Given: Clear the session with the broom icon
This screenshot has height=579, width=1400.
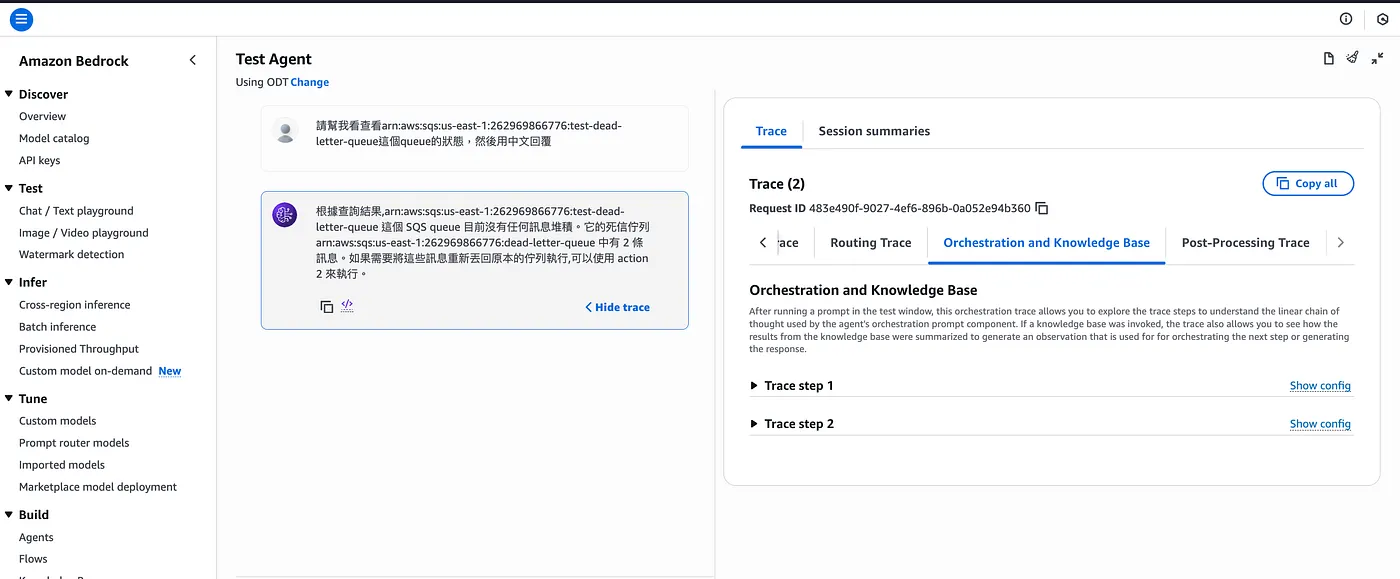Looking at the screenshot, I should pyautogui.click(x=1353, y=58).
